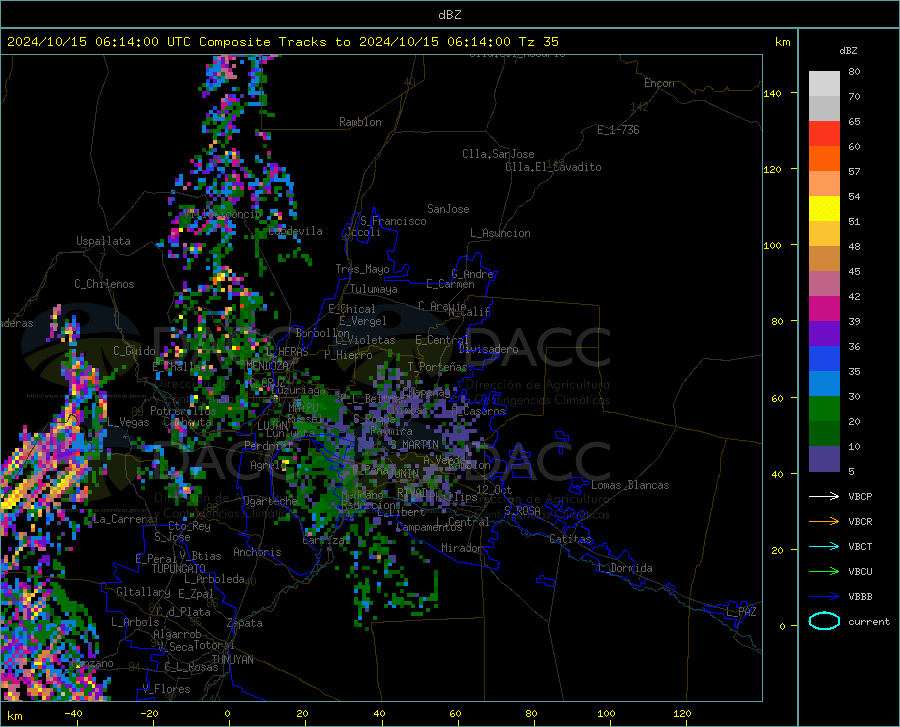This screenshot has height=727, width=900.
Task: Click the 'Catitas' map label
Action: click(x=570, y=539)
